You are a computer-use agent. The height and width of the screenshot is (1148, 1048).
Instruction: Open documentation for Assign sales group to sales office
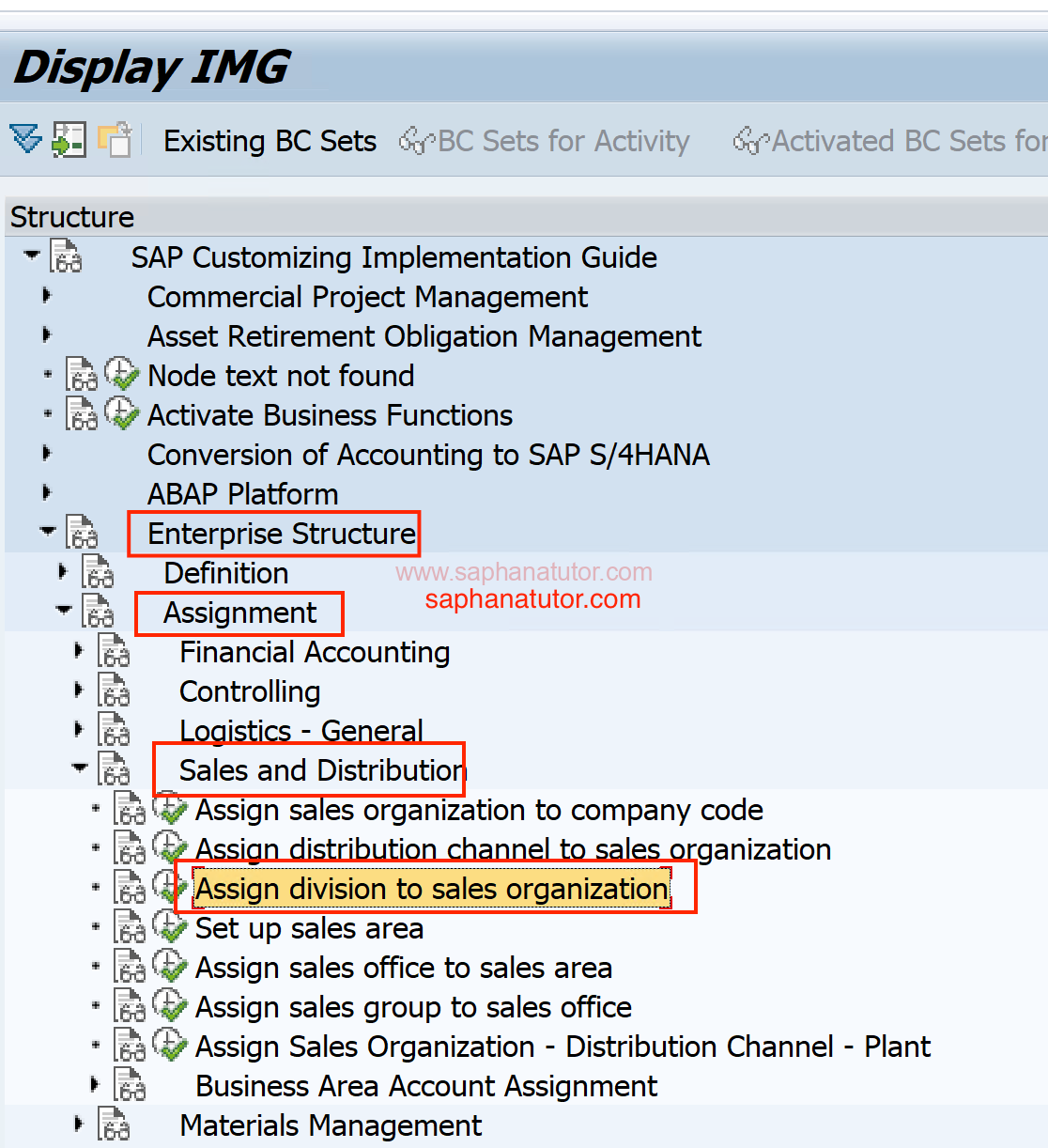[130, 1005]
